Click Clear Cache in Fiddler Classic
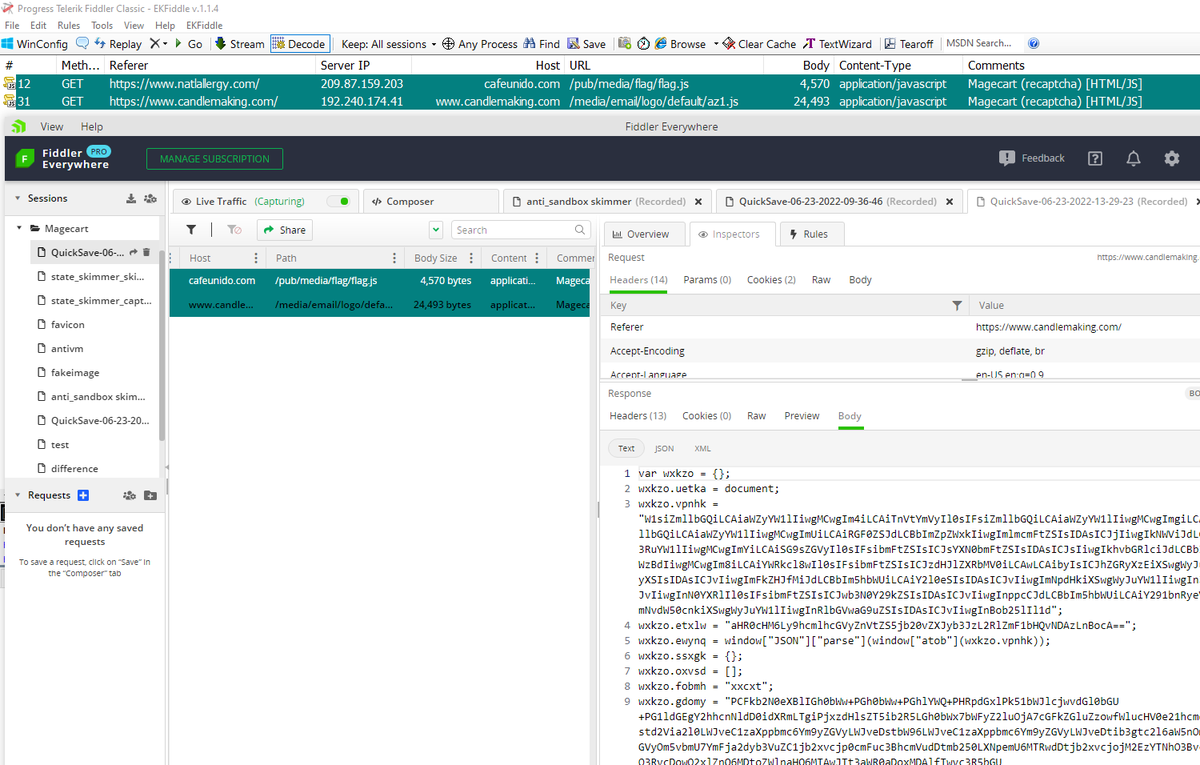Viewport: 1200px width, 765px height. (x=760, y=44)
